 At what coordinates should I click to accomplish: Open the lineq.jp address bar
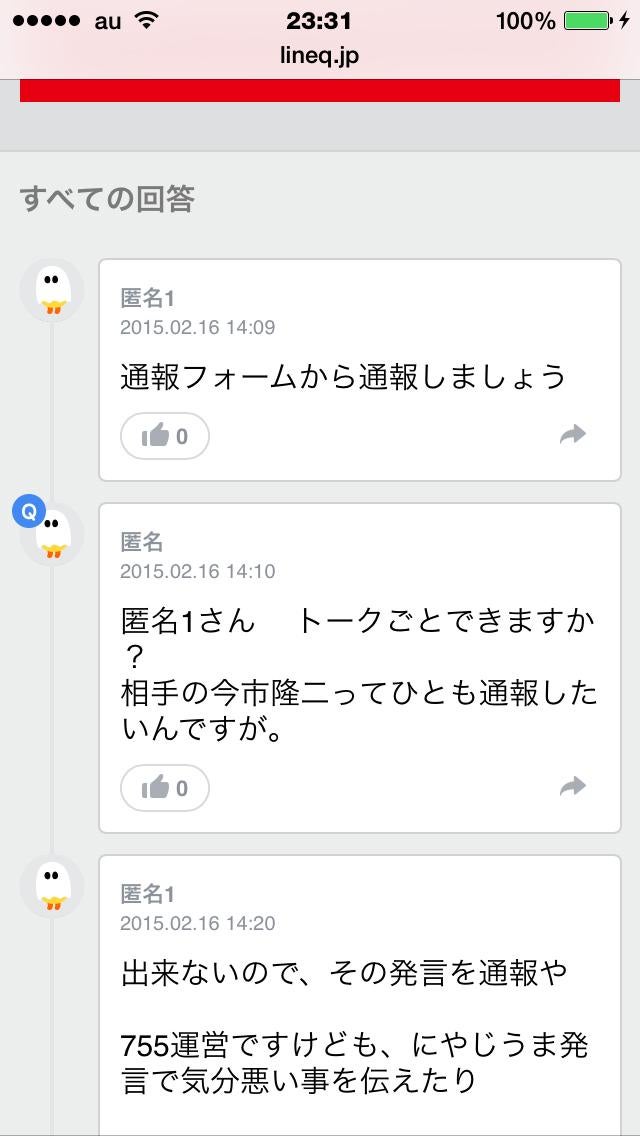320,56
